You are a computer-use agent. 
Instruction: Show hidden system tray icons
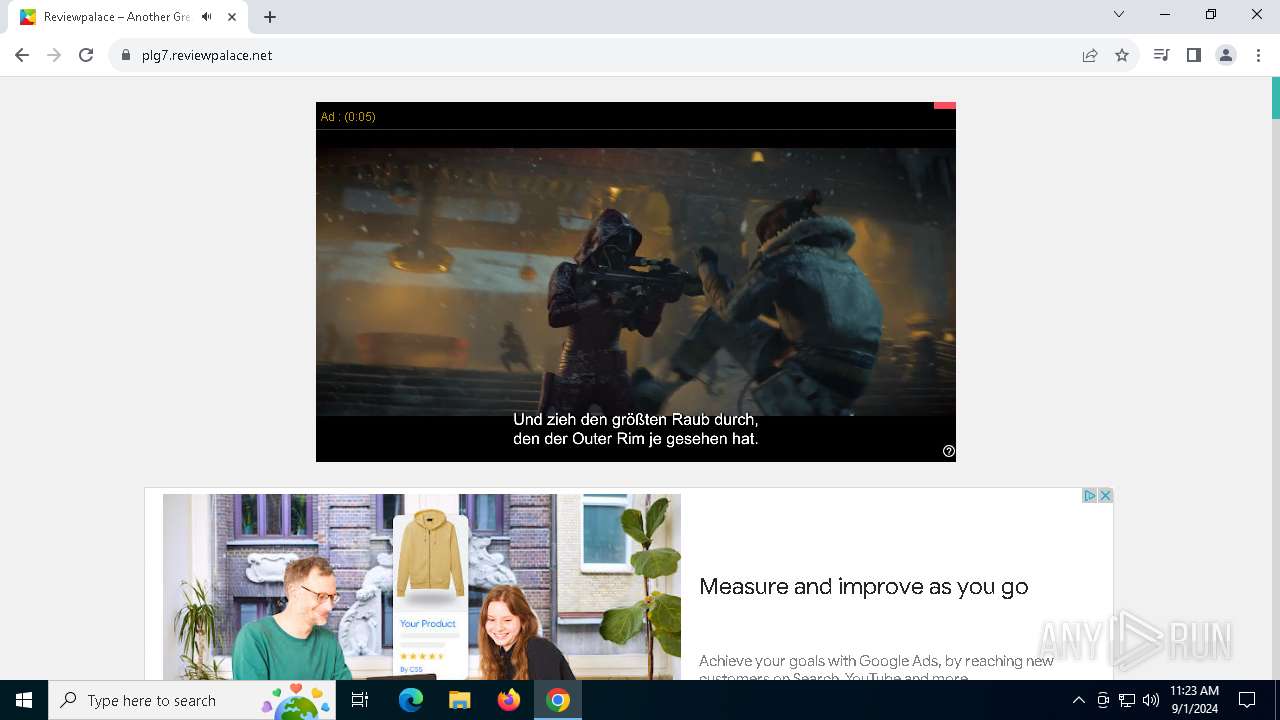click(x=1078, y=700)
